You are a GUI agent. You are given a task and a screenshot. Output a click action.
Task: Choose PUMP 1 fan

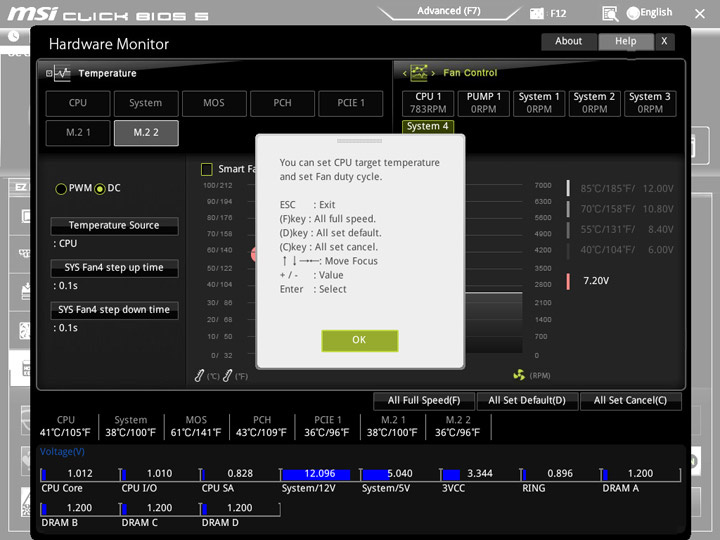484,103
